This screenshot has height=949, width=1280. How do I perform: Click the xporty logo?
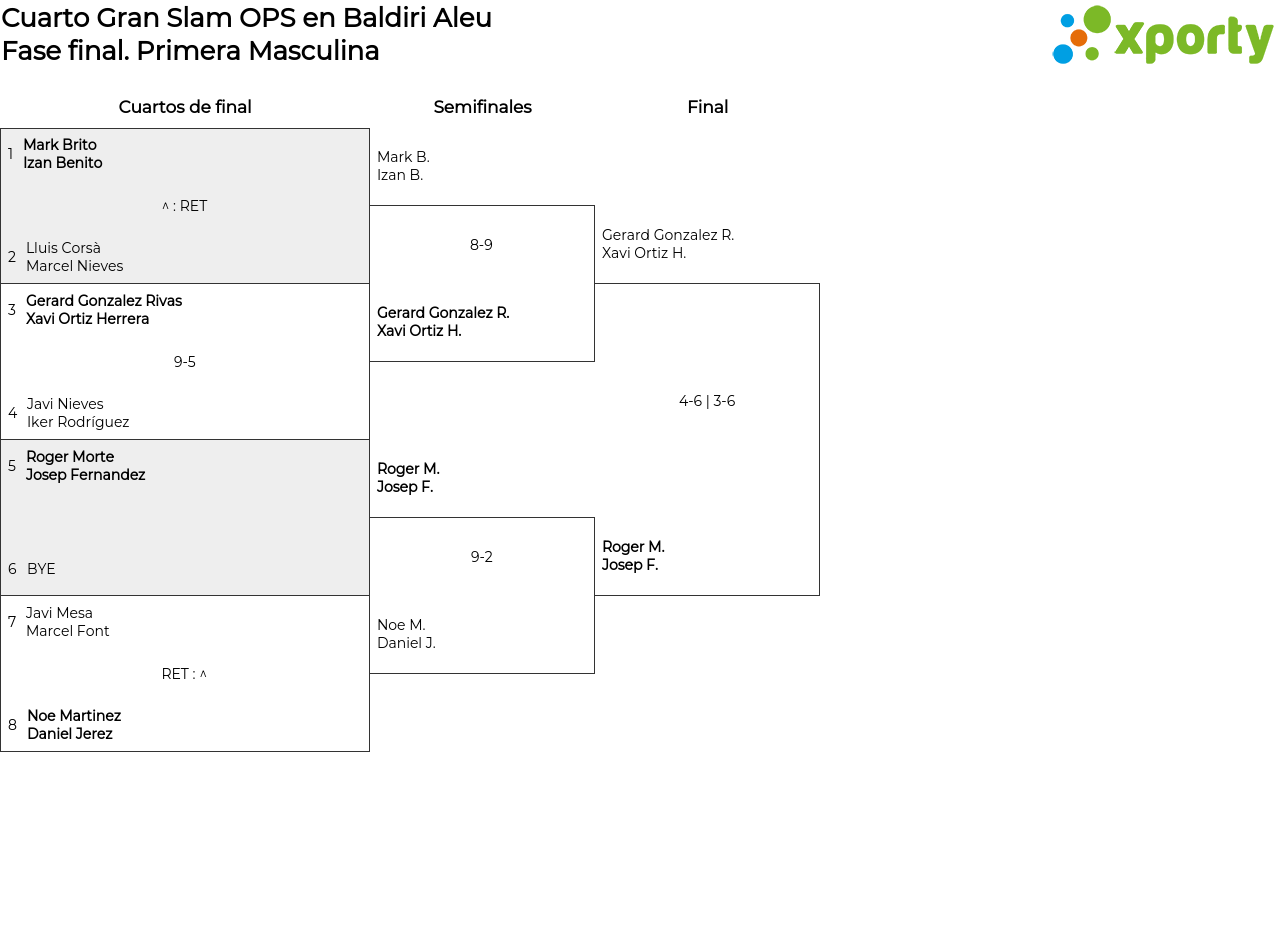pyautogui.click(x=1162, y=36)
